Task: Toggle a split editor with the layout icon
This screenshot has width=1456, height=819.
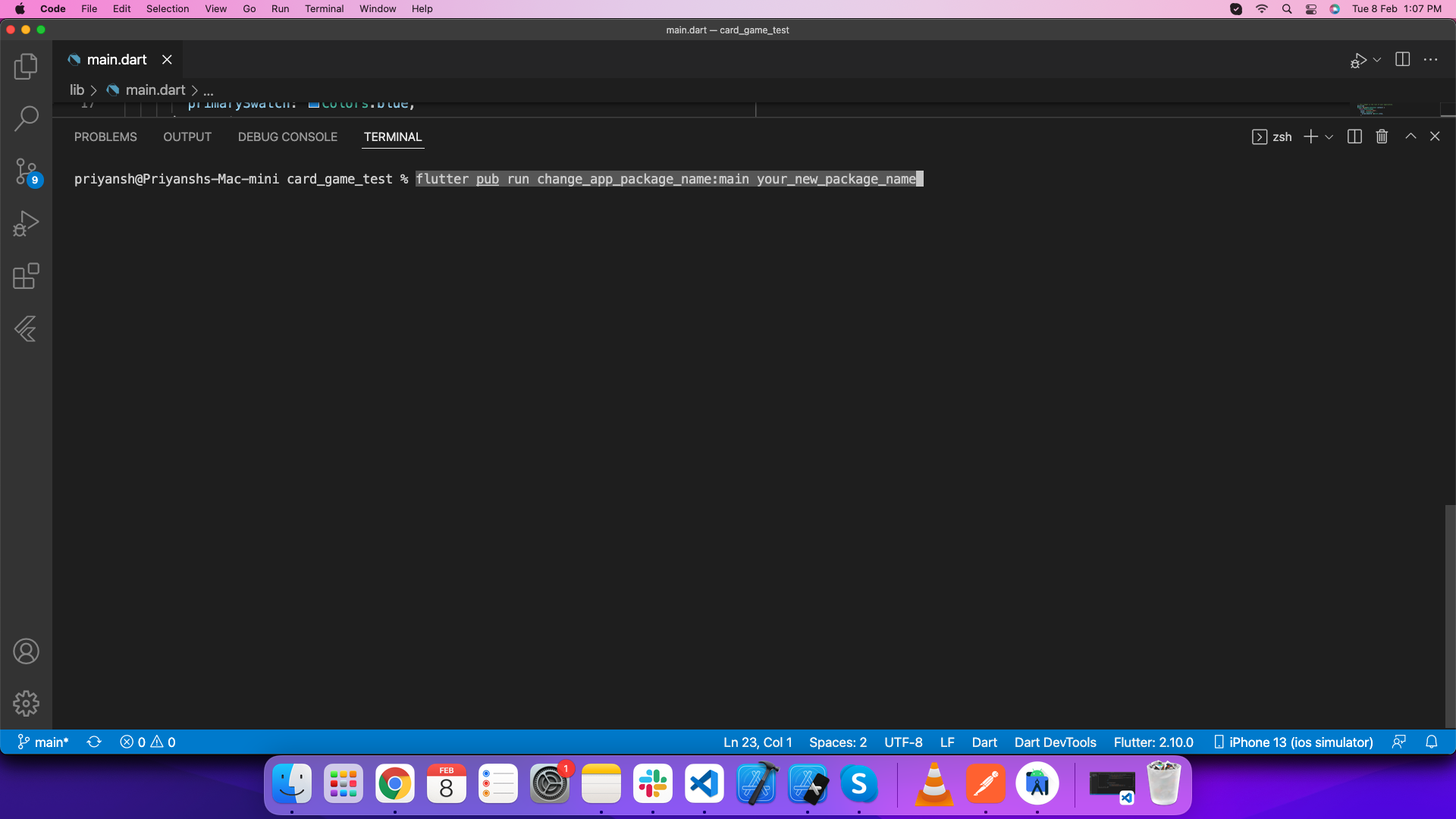Action: point(1403,59)
